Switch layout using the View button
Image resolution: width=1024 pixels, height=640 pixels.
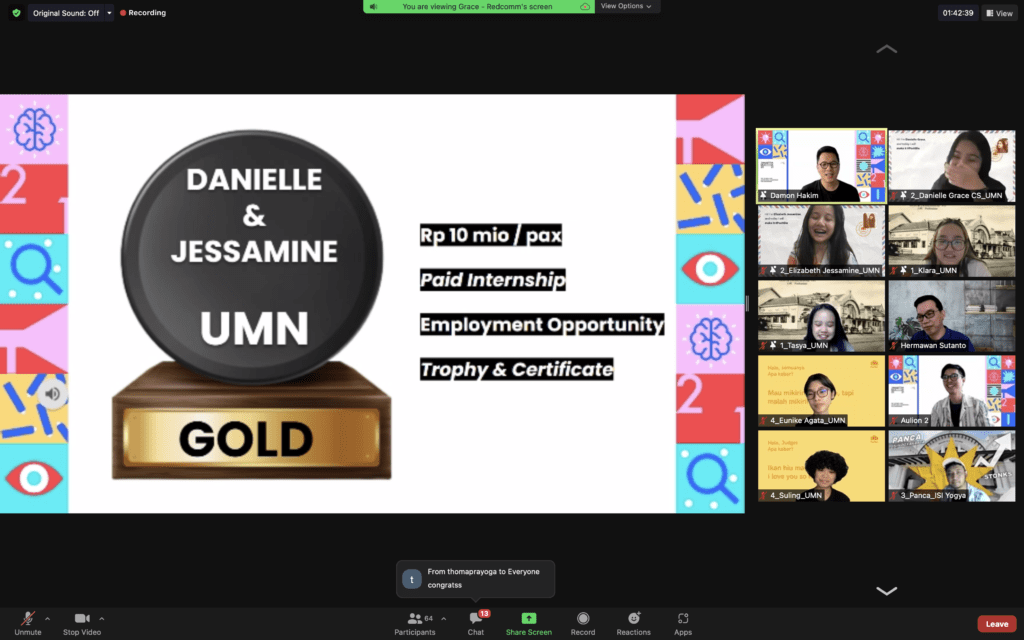click(999, 13)
